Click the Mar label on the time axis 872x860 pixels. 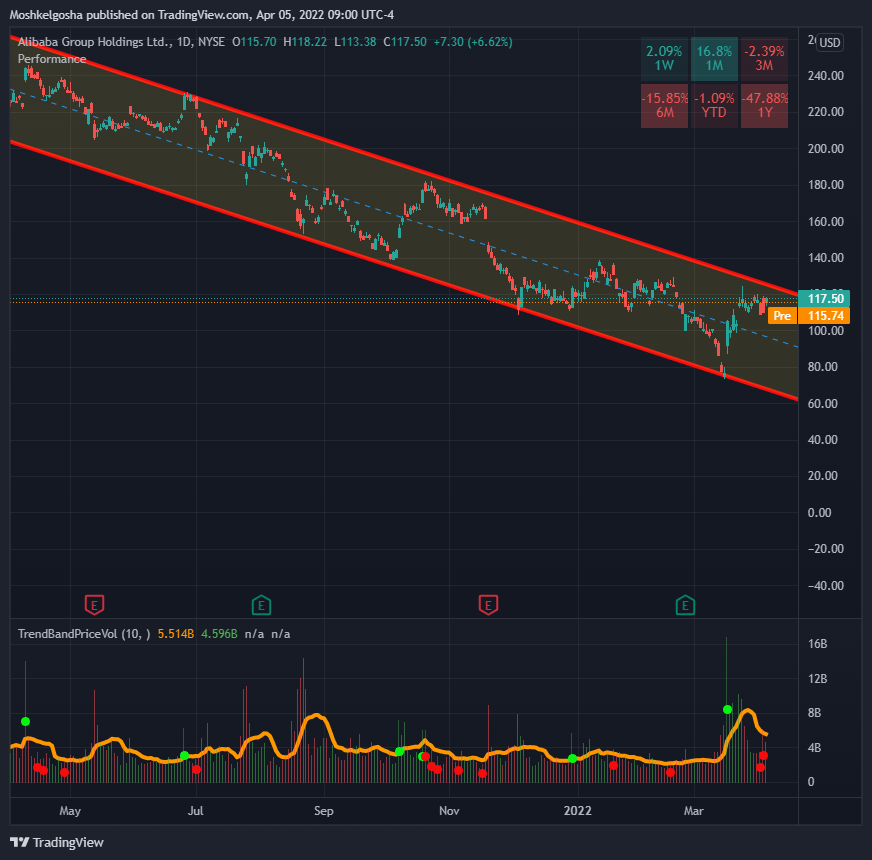pyautogui.click(x=693, y=810)
